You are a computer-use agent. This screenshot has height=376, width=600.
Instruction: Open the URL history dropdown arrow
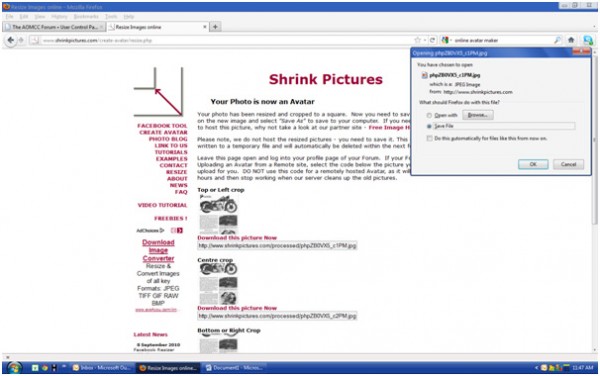coord(425,40)
